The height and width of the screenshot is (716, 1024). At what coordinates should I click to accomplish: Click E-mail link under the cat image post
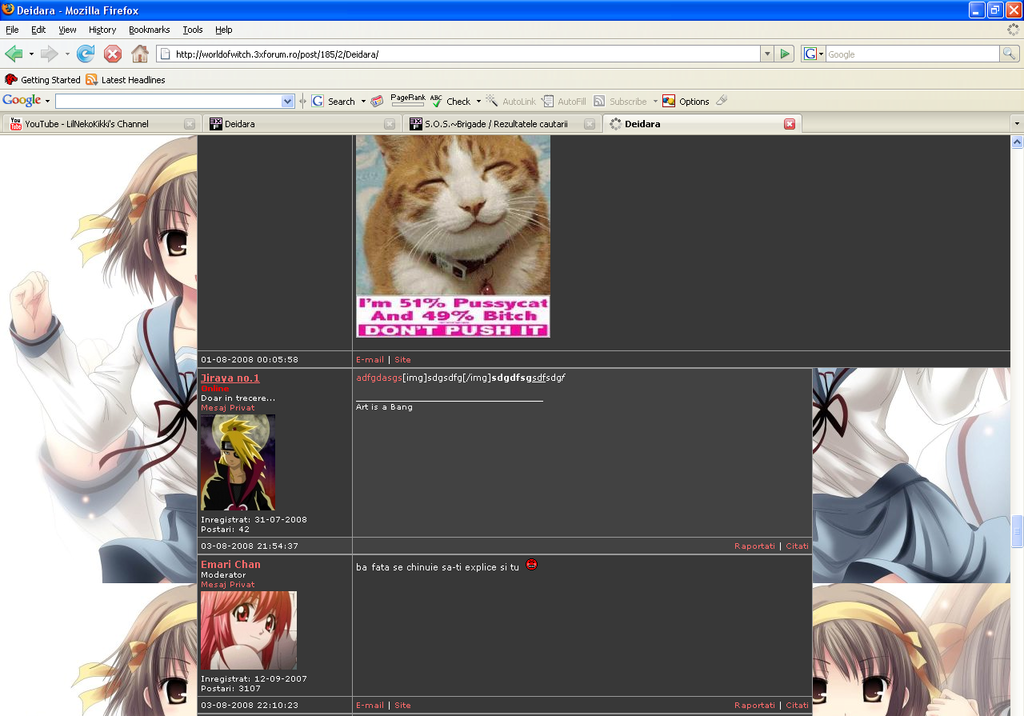pos(370,360)
